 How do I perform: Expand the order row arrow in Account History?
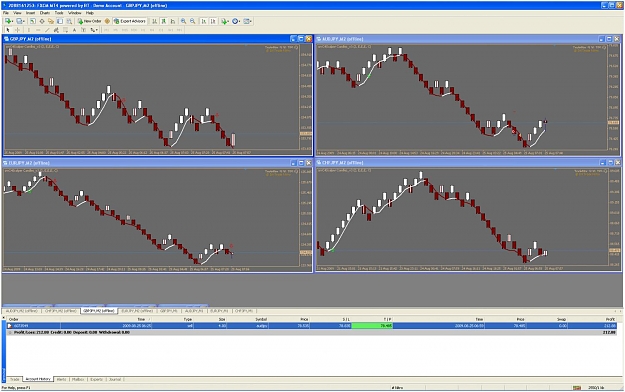click(10, 326)
